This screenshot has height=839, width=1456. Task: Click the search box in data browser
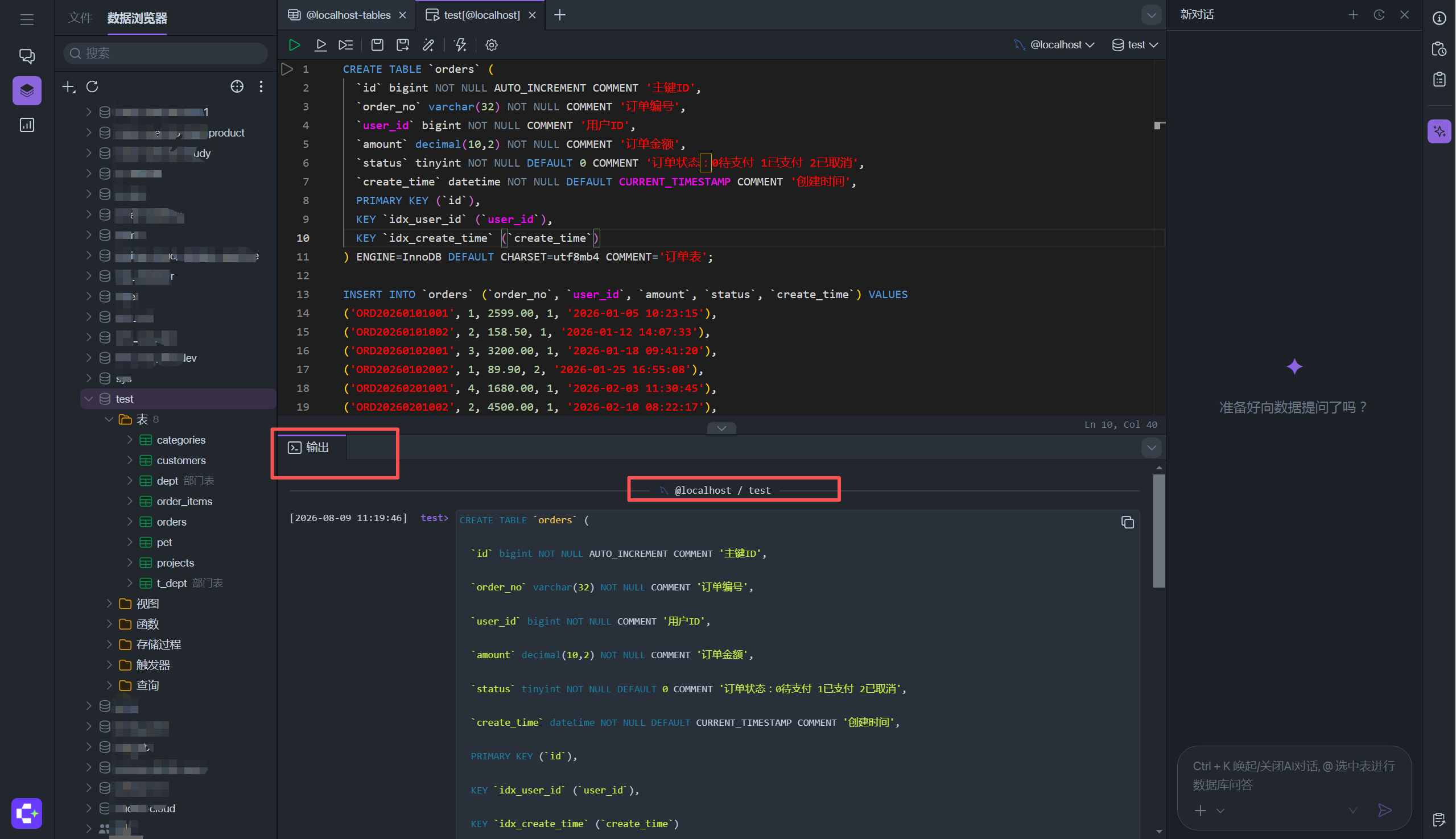(166, 53)
